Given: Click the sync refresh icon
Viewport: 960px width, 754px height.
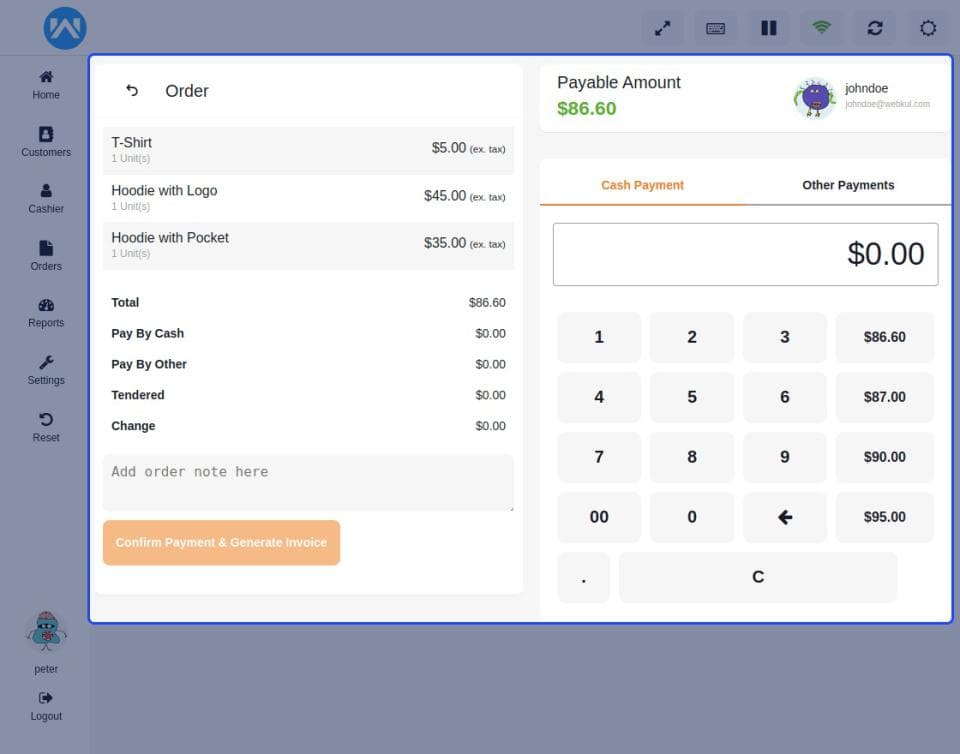Looking at the screenshot, I should (875, 28).
